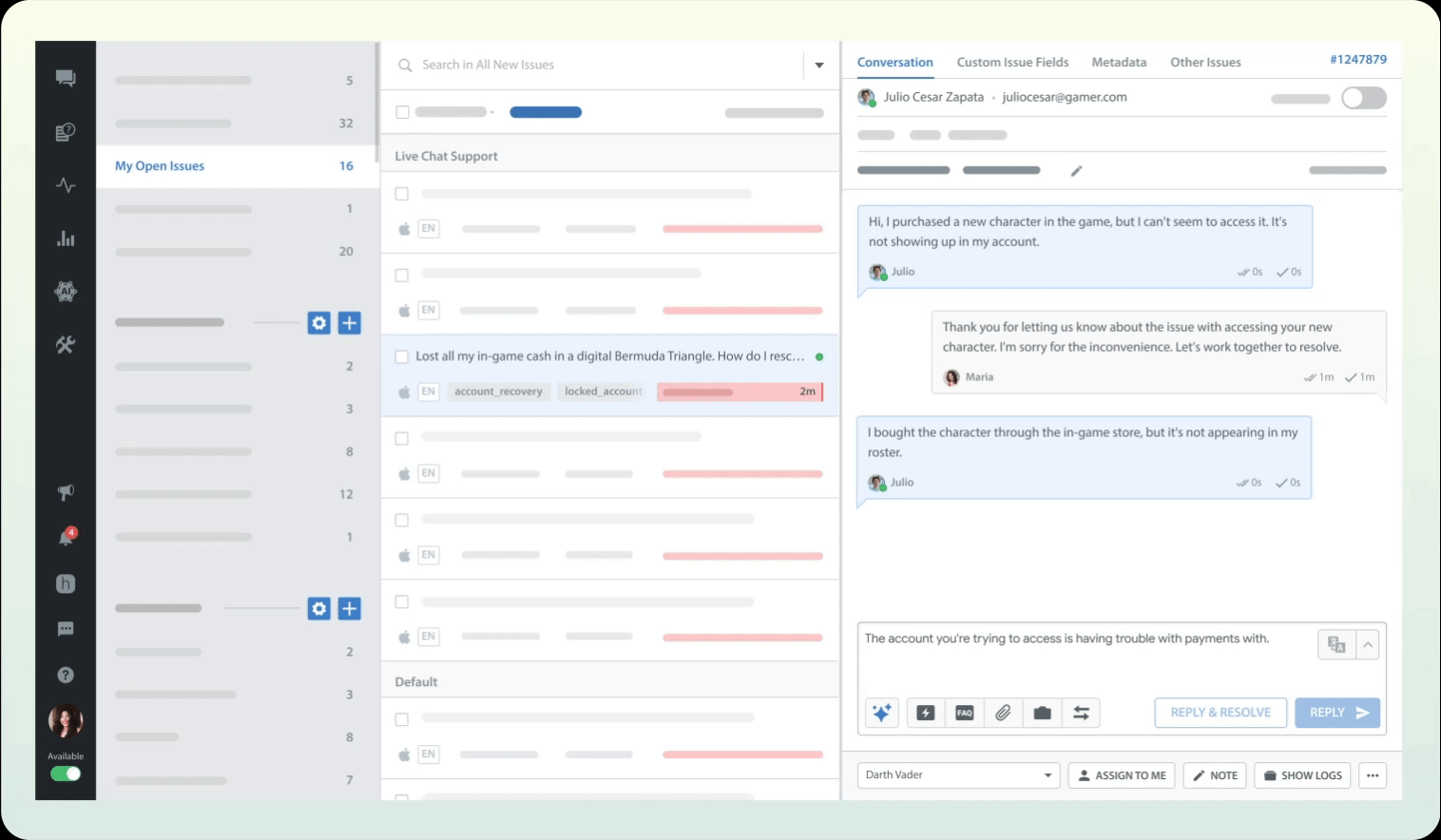The width and height of the screenshot is (1441, 840).
Task: Click the AI sparkle icon in reply toolbar
Action: 882,713
